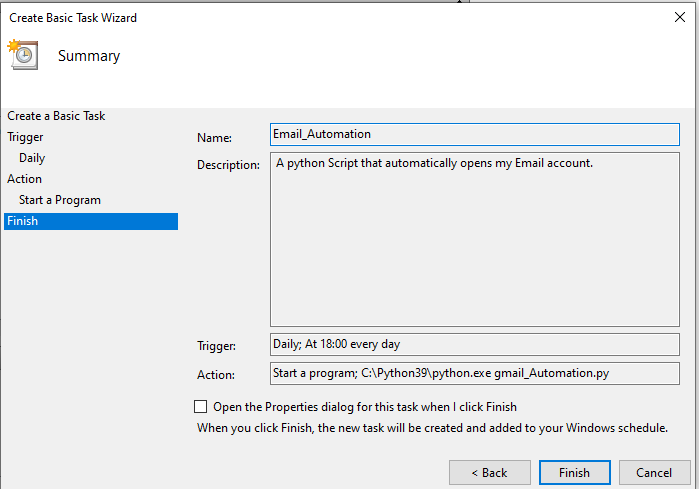Click inside the Description text box
Screen dimensions: 699x489
coord(475,239)
